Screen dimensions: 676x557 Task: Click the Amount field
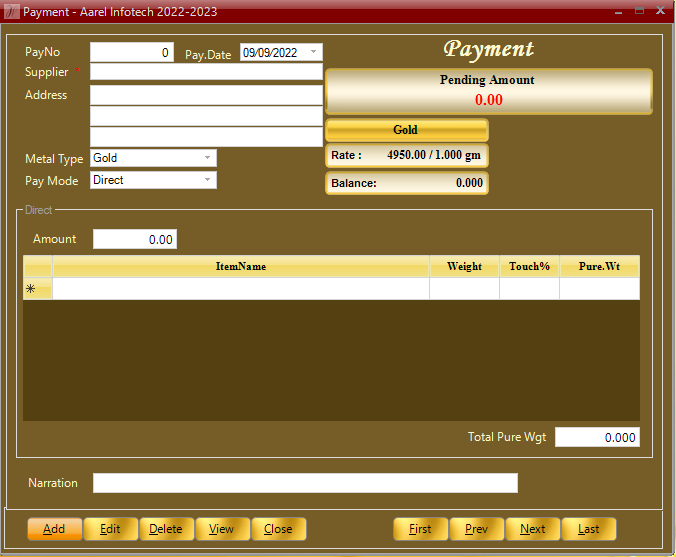coord(135,239)
